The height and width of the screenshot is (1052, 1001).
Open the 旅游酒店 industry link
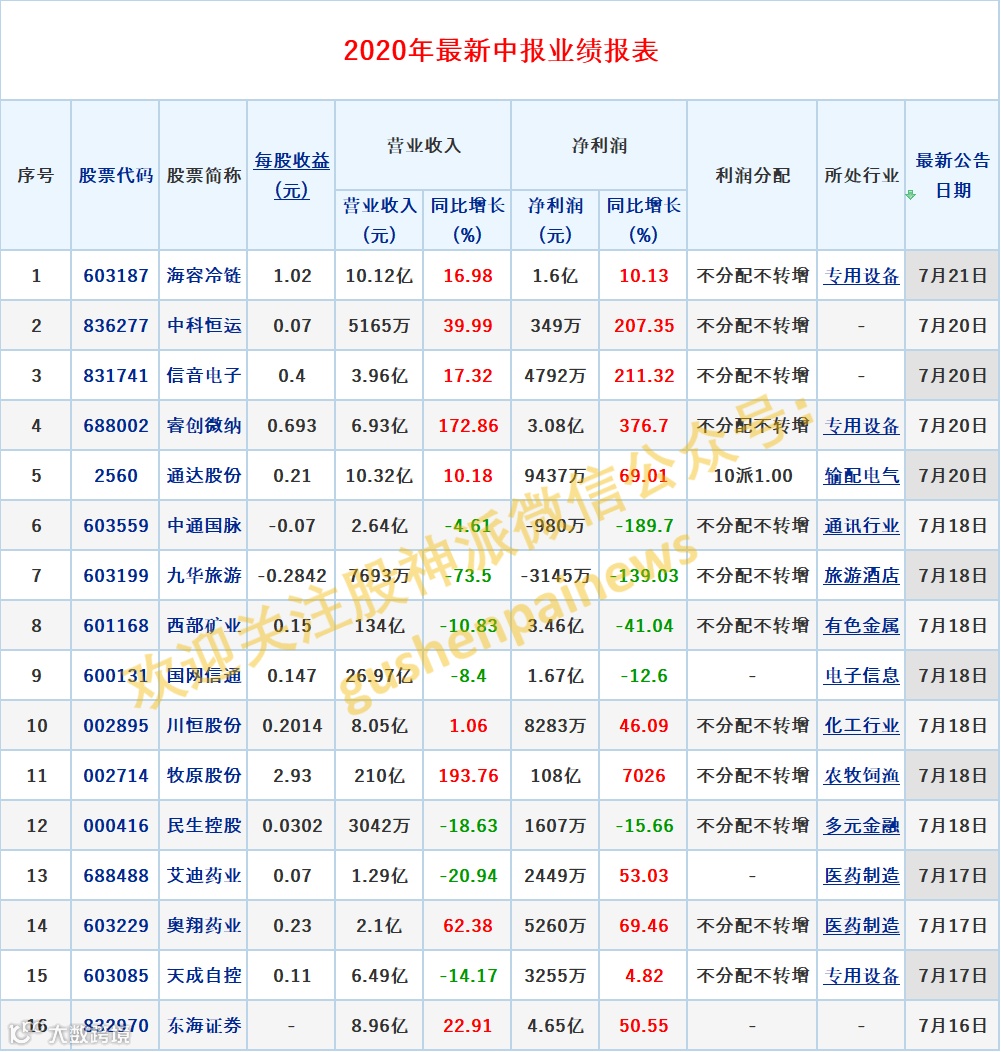tap(861, 576)
